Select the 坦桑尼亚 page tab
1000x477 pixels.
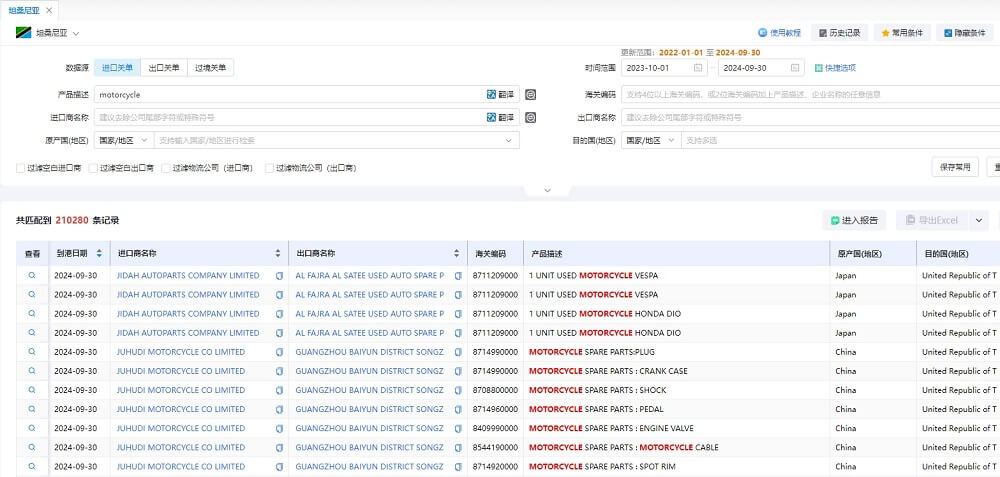(x=24, y=10)
